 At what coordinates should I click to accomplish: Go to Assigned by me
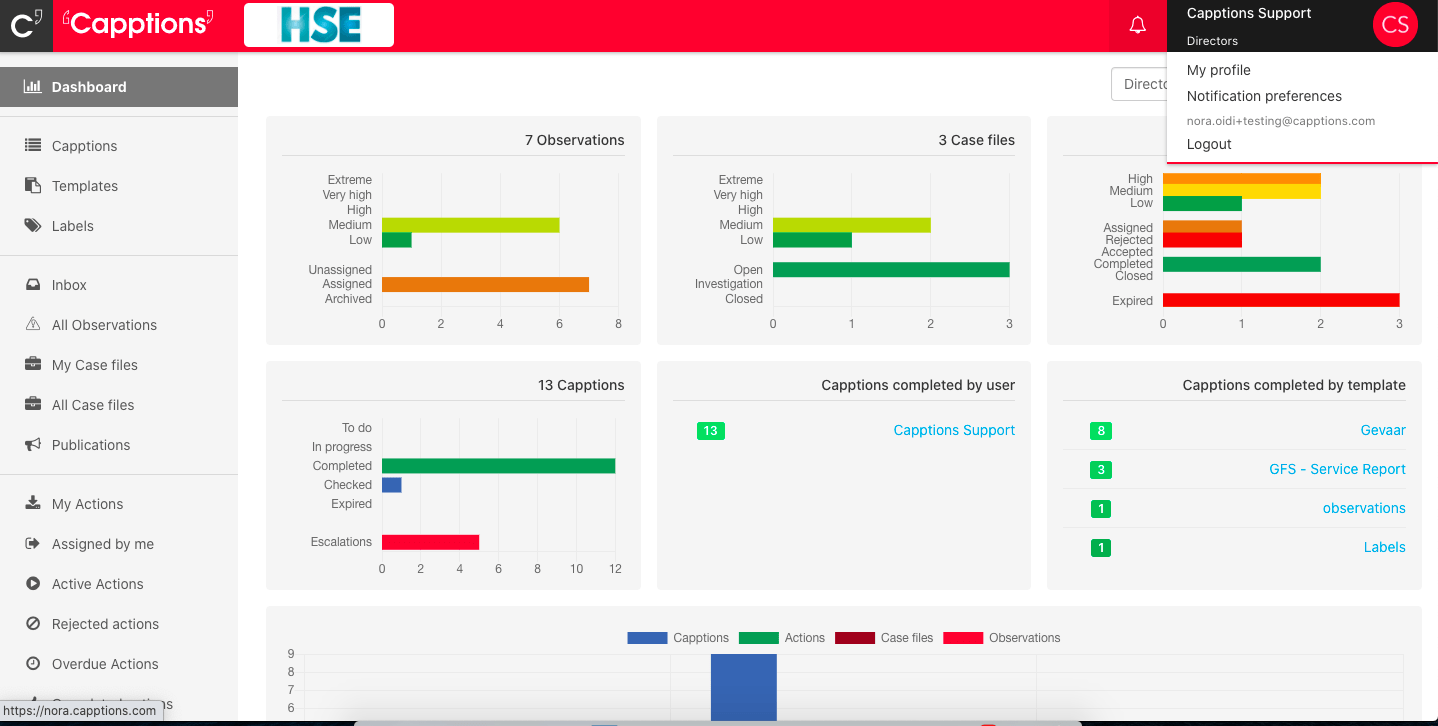pos(103,544)
